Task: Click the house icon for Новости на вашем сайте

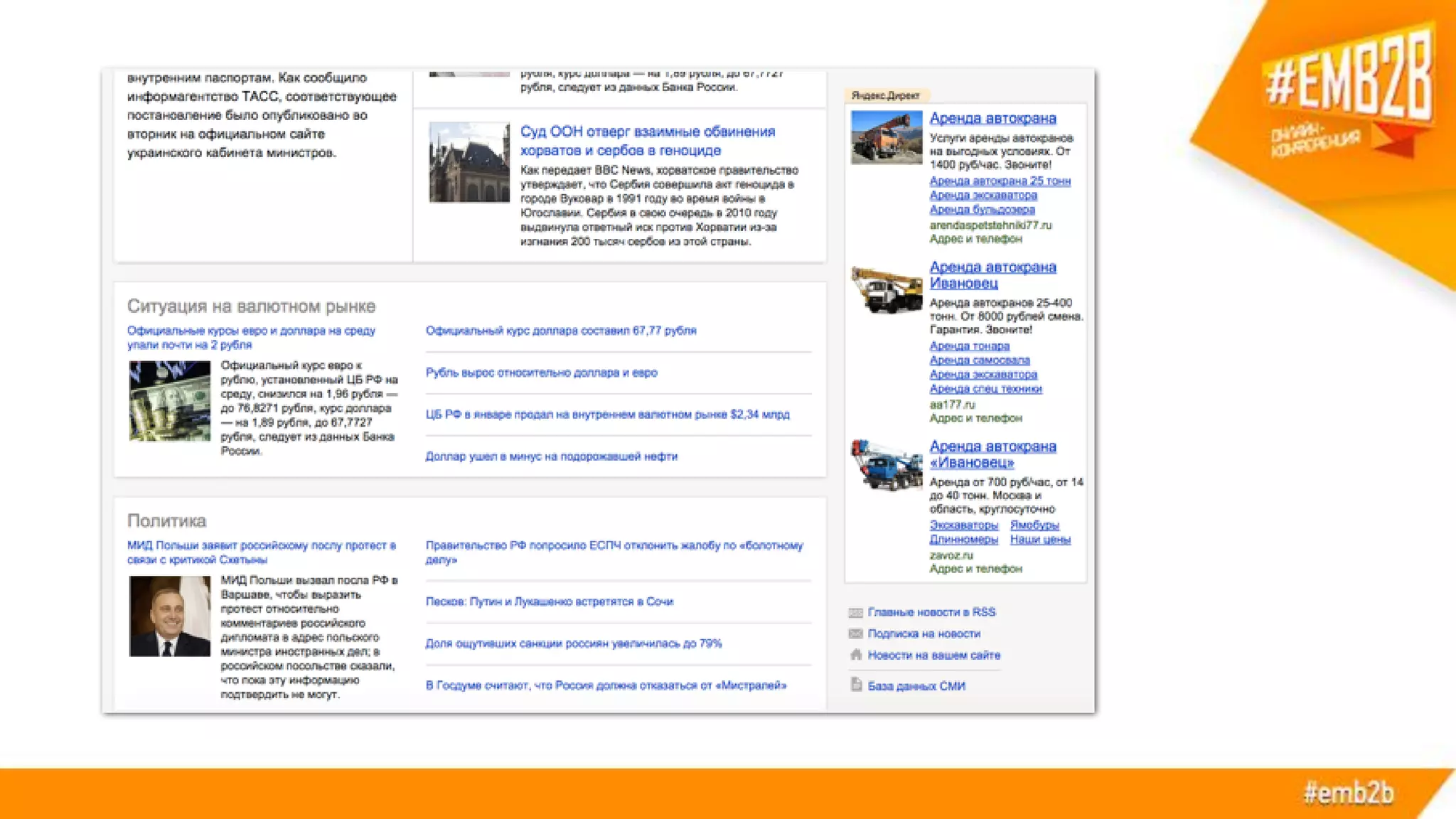Action: 855,655
